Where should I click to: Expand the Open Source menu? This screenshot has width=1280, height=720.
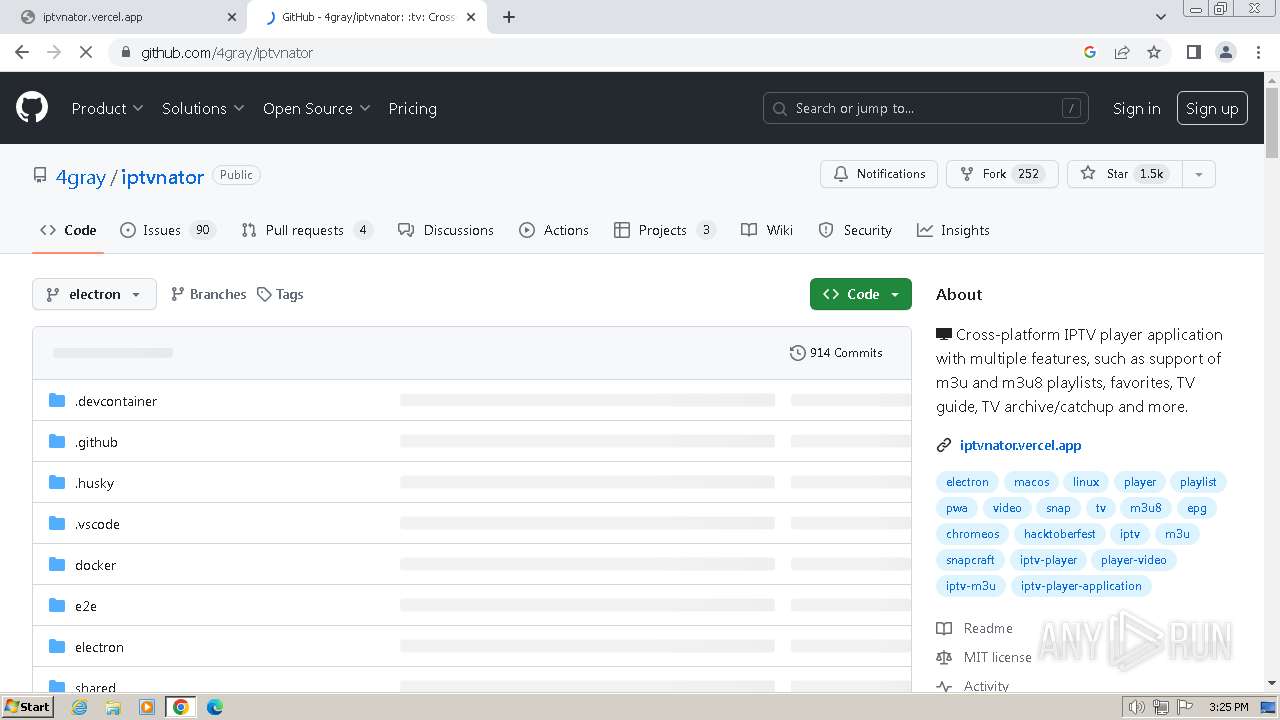[316, 108]
